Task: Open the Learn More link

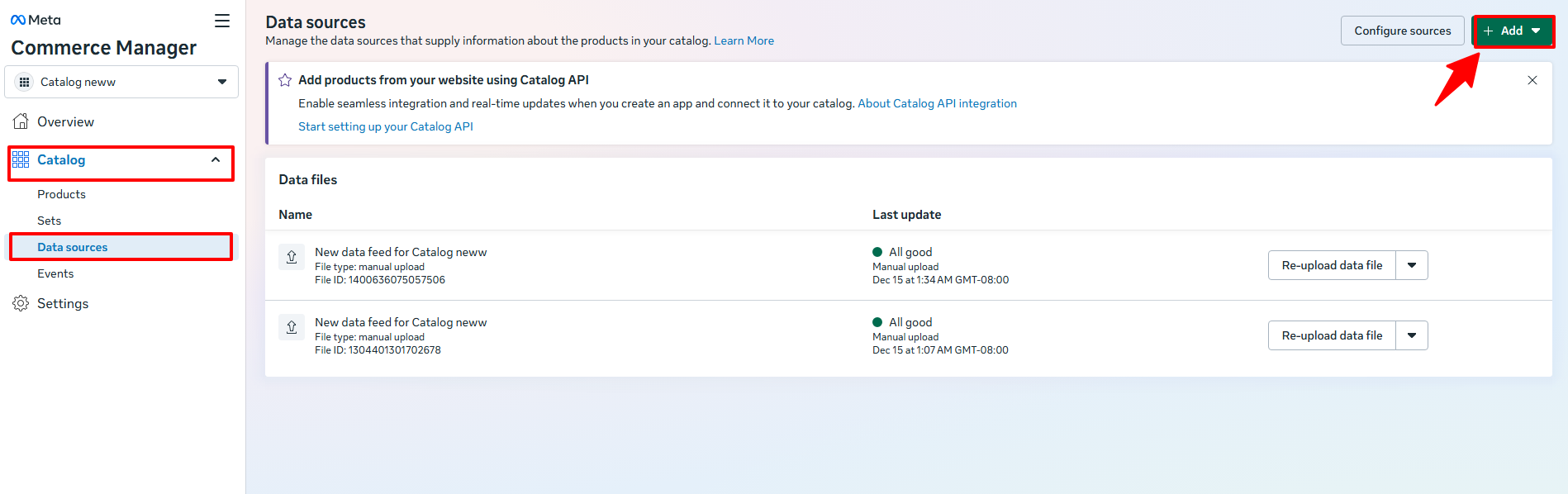Action: pos(744,40)
